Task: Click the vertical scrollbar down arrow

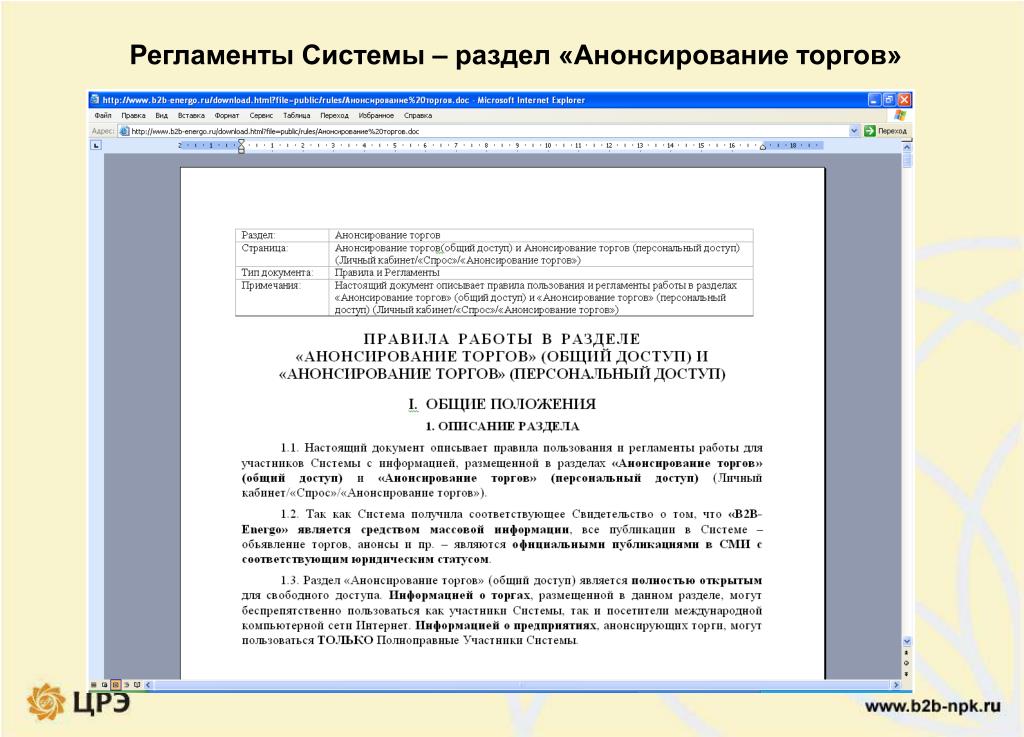Action: click(906, 641)
